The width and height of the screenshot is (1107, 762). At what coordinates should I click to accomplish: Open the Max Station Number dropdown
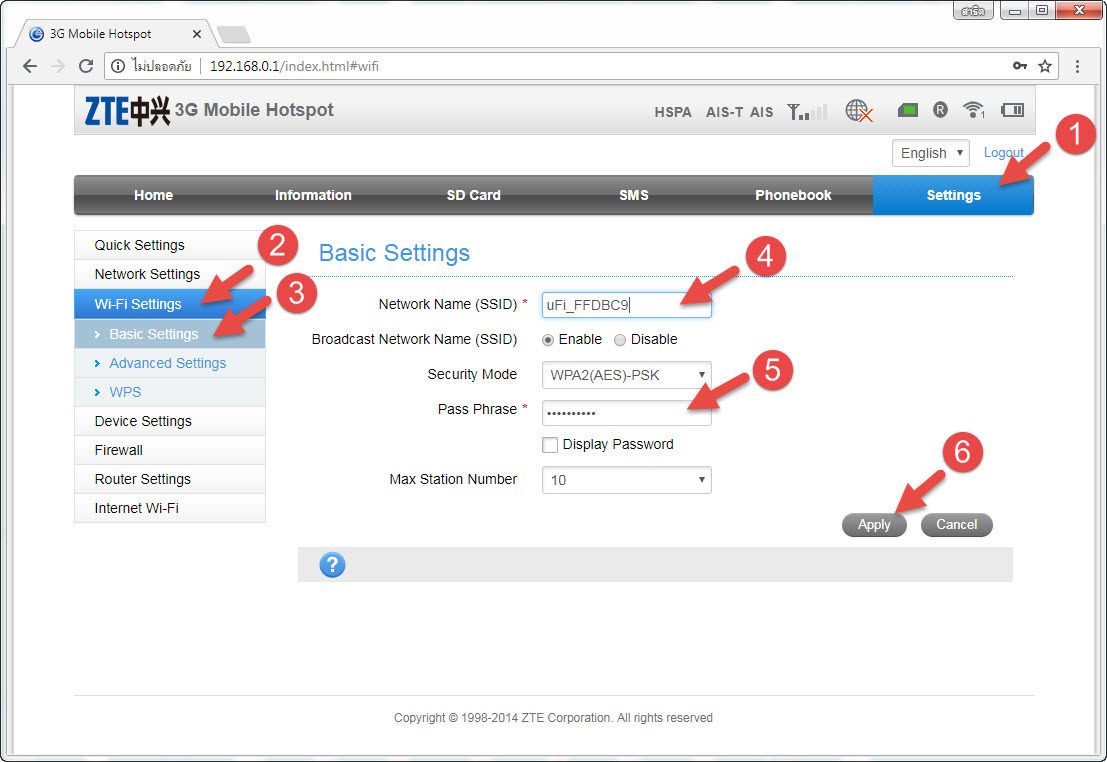point(626,480)
